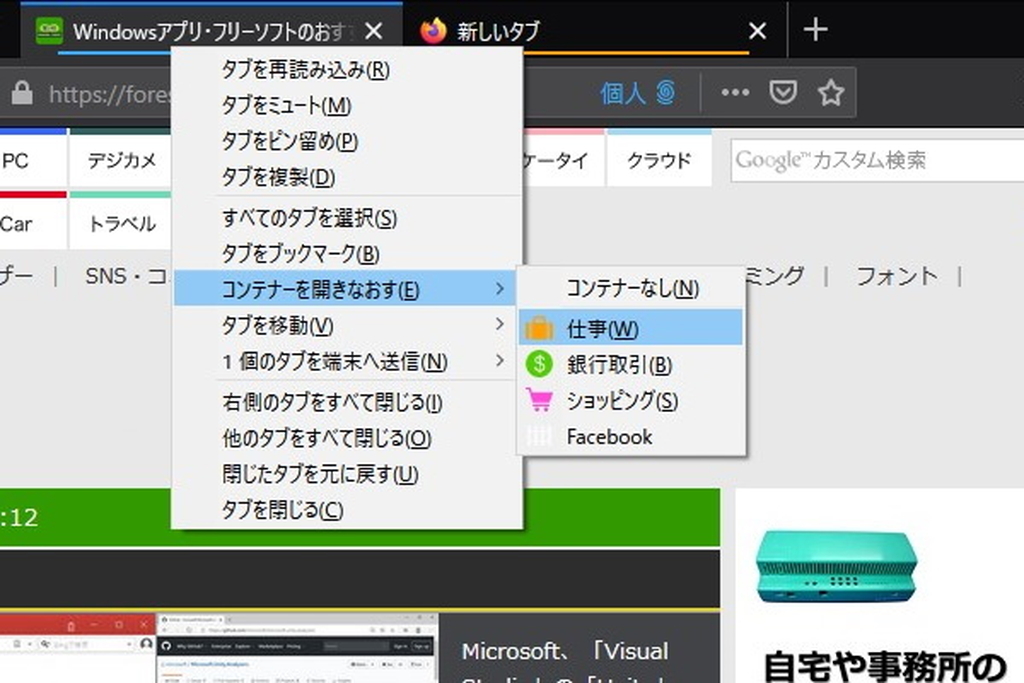Image resolution: width=1024 pixels, height=683 pixels.
Task: Expand the 1個のタブを端末へ送信 submenu
Action: pos(300,362)
